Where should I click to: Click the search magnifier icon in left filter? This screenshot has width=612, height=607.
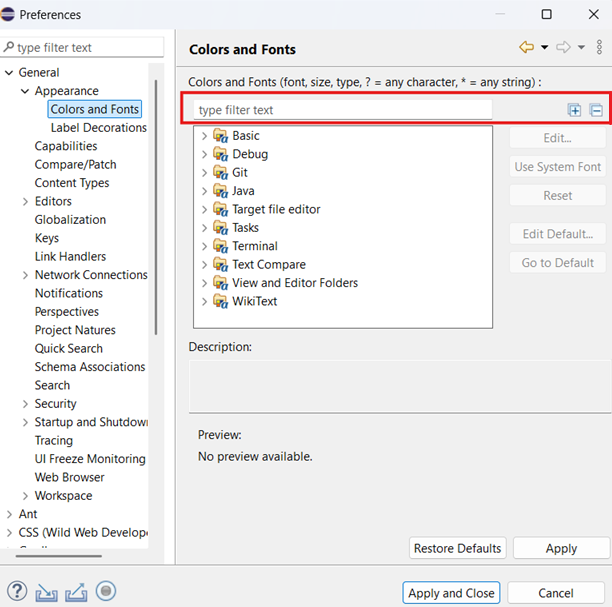(9, 47)
